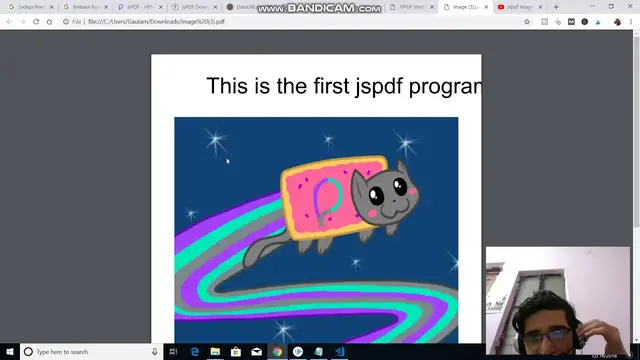640x360 pixels.
Task: Click the black M extension icon
Action: pyautogui.click(x=571, y=22)
